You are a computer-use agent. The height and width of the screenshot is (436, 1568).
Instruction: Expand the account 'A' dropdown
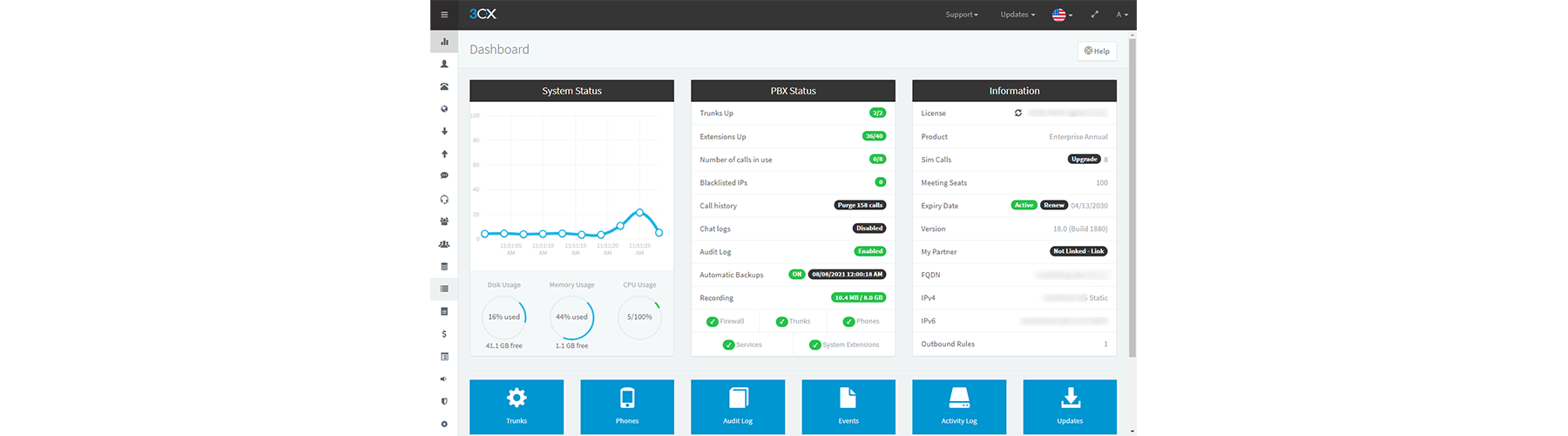[1122, 15]
